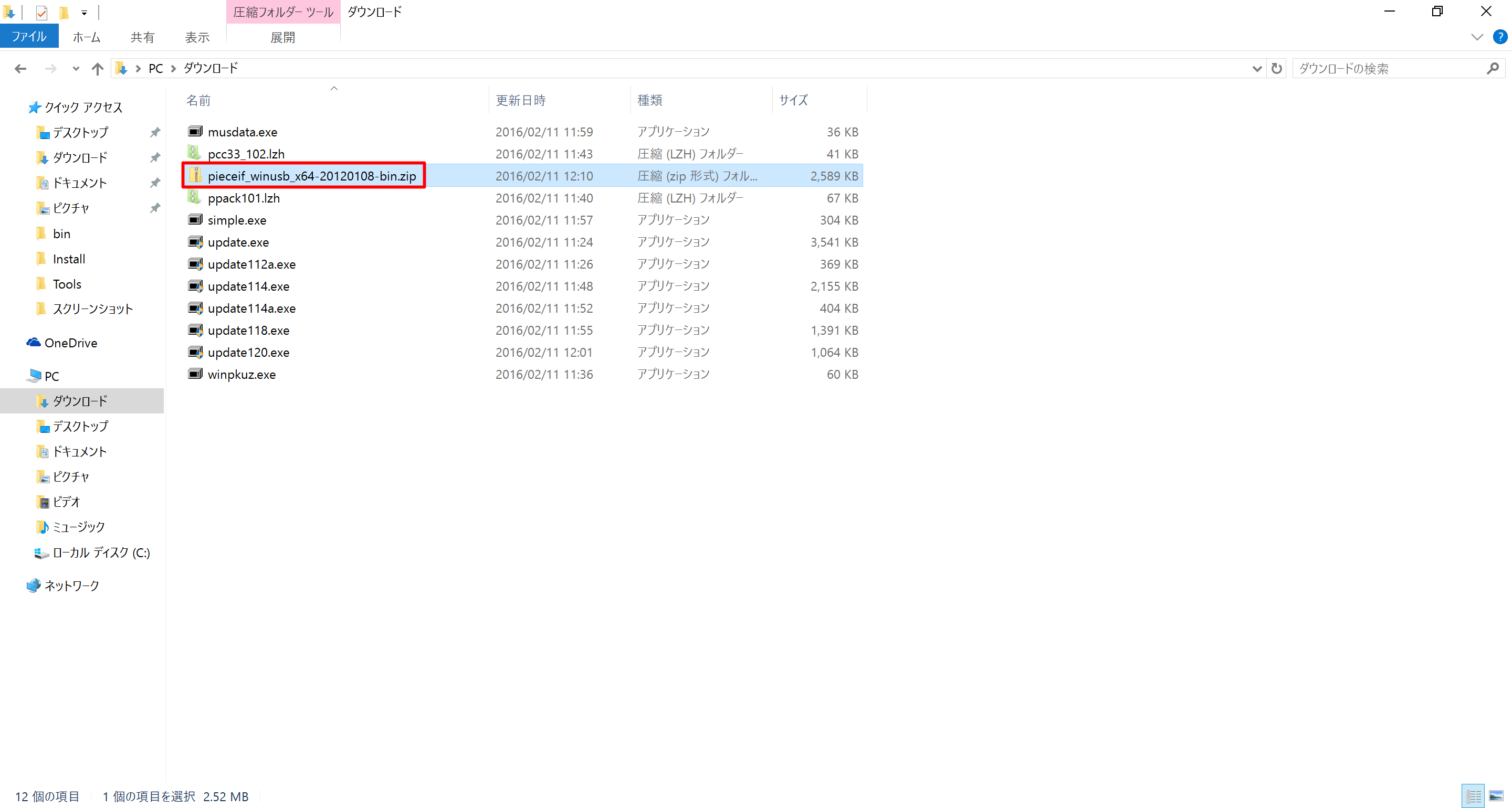
Task: Open pinned ドキュメント under Quick Access
Action: point(80,183)
